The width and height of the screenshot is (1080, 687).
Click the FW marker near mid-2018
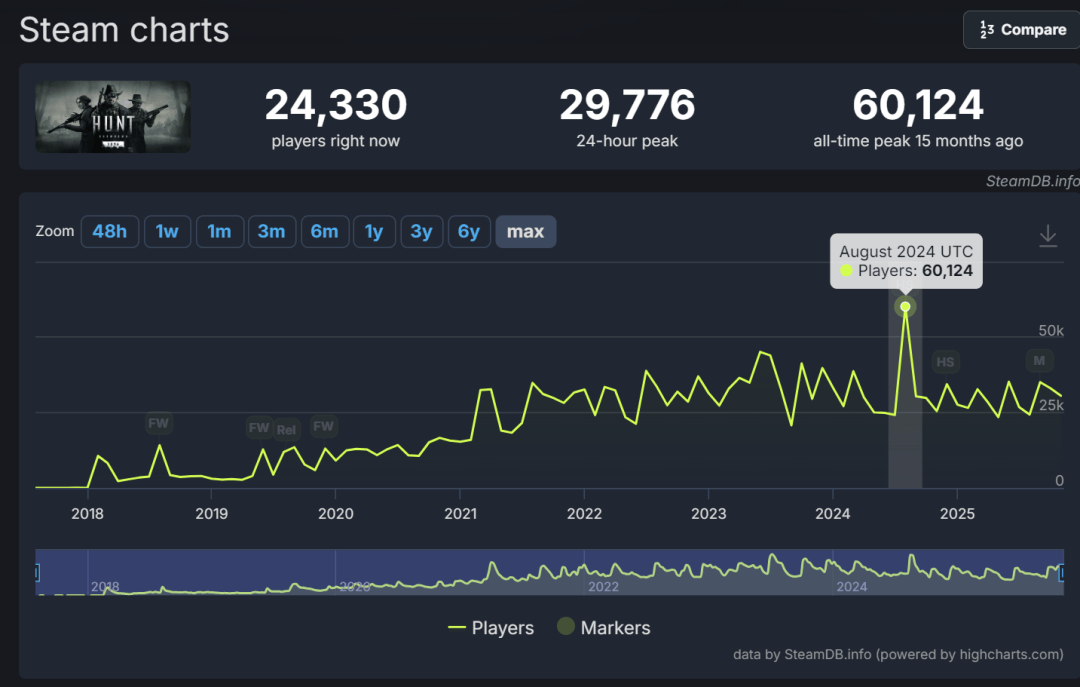(x=158, y=423)
